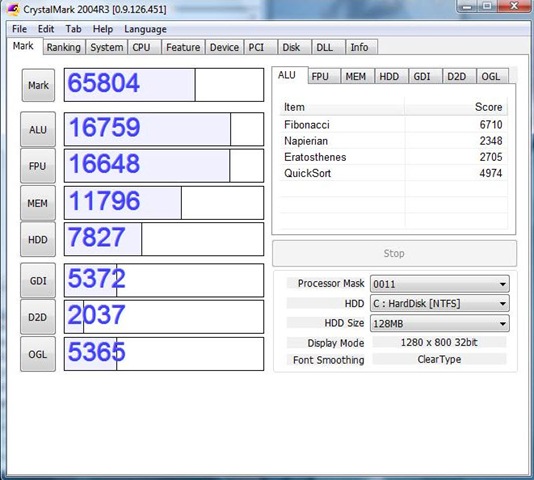Screen dimensions: 534x480
Task: Open the Language menu
Action: click(x=145, y=29)
